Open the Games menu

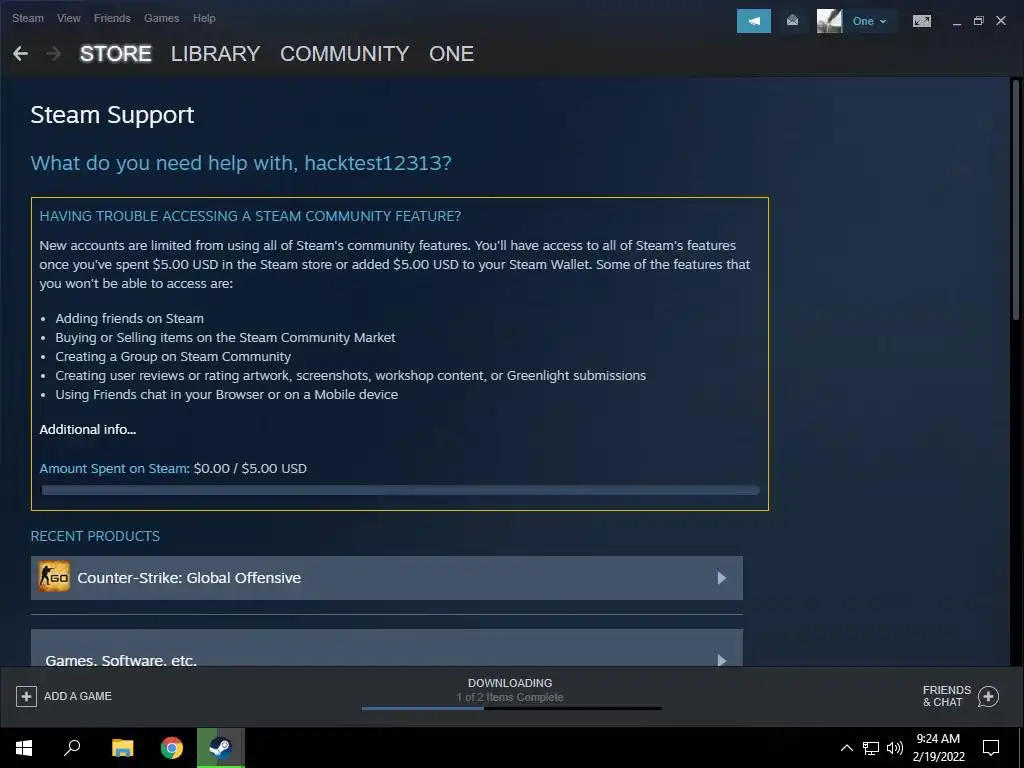point(161,18)
